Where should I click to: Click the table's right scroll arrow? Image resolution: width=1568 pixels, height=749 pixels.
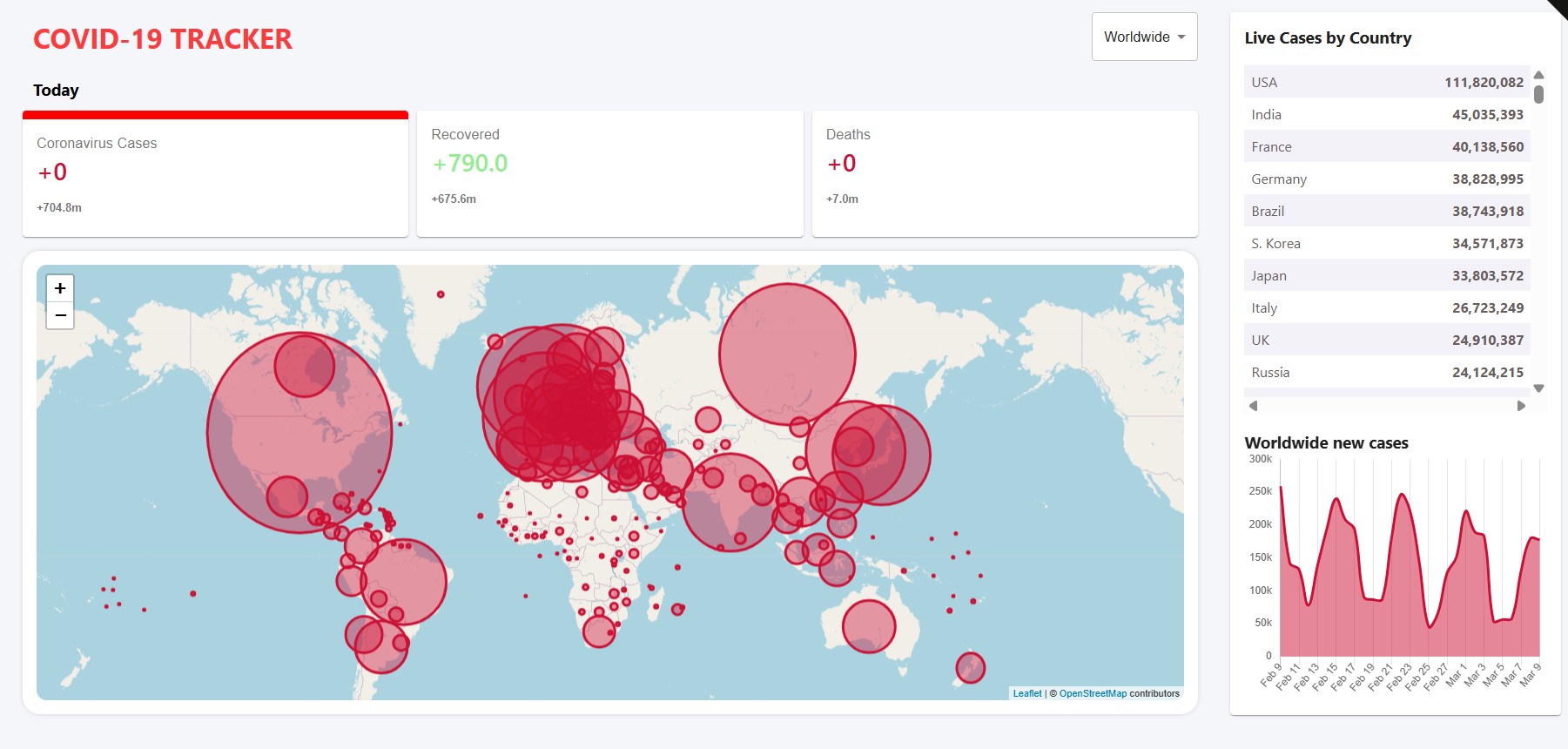coord(1521,406)
